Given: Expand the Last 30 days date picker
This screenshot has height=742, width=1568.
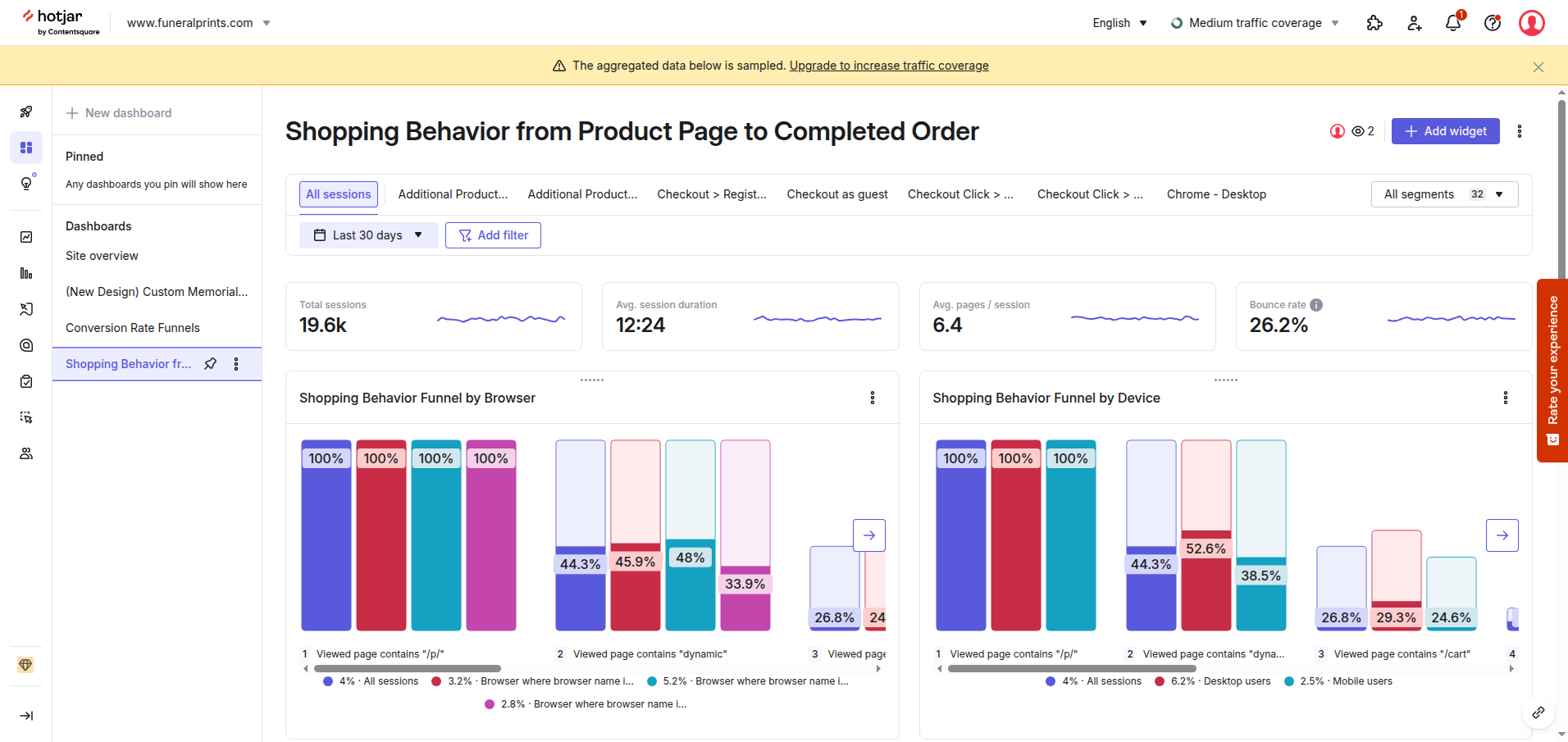Looking at the screenshot, I should [x=367, y=234].
